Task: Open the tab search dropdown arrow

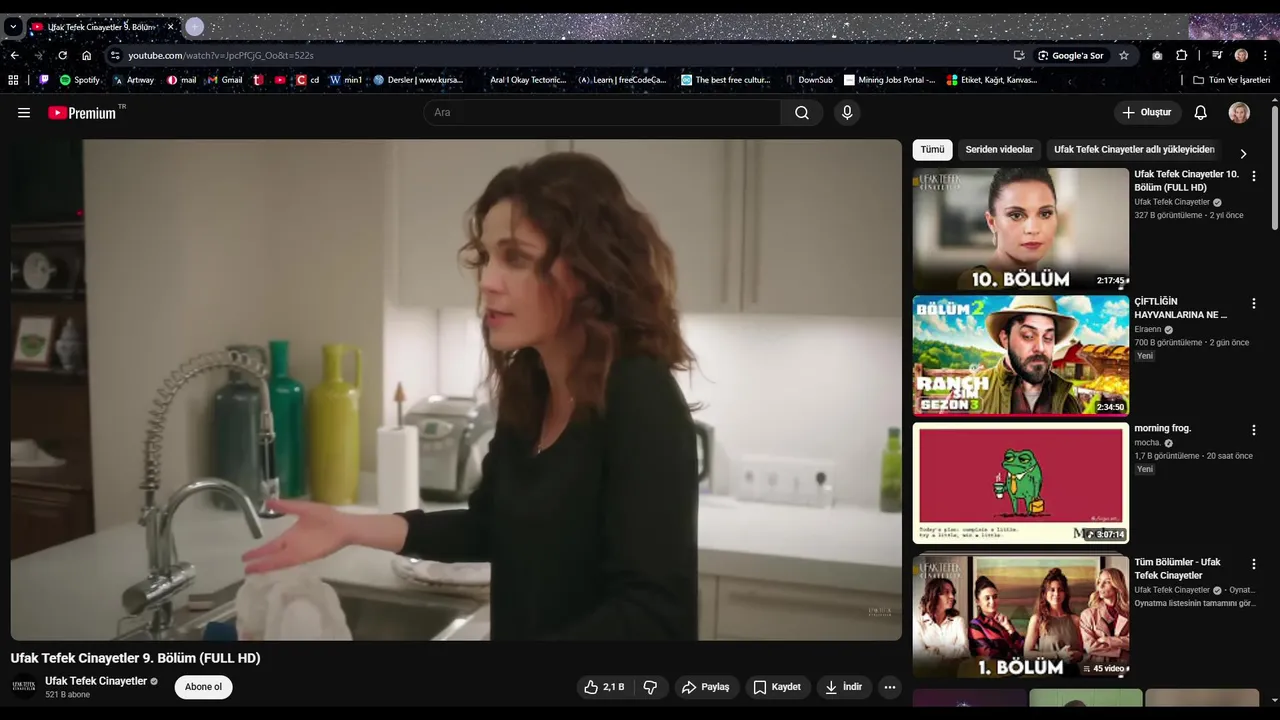Action: [13, 27]
